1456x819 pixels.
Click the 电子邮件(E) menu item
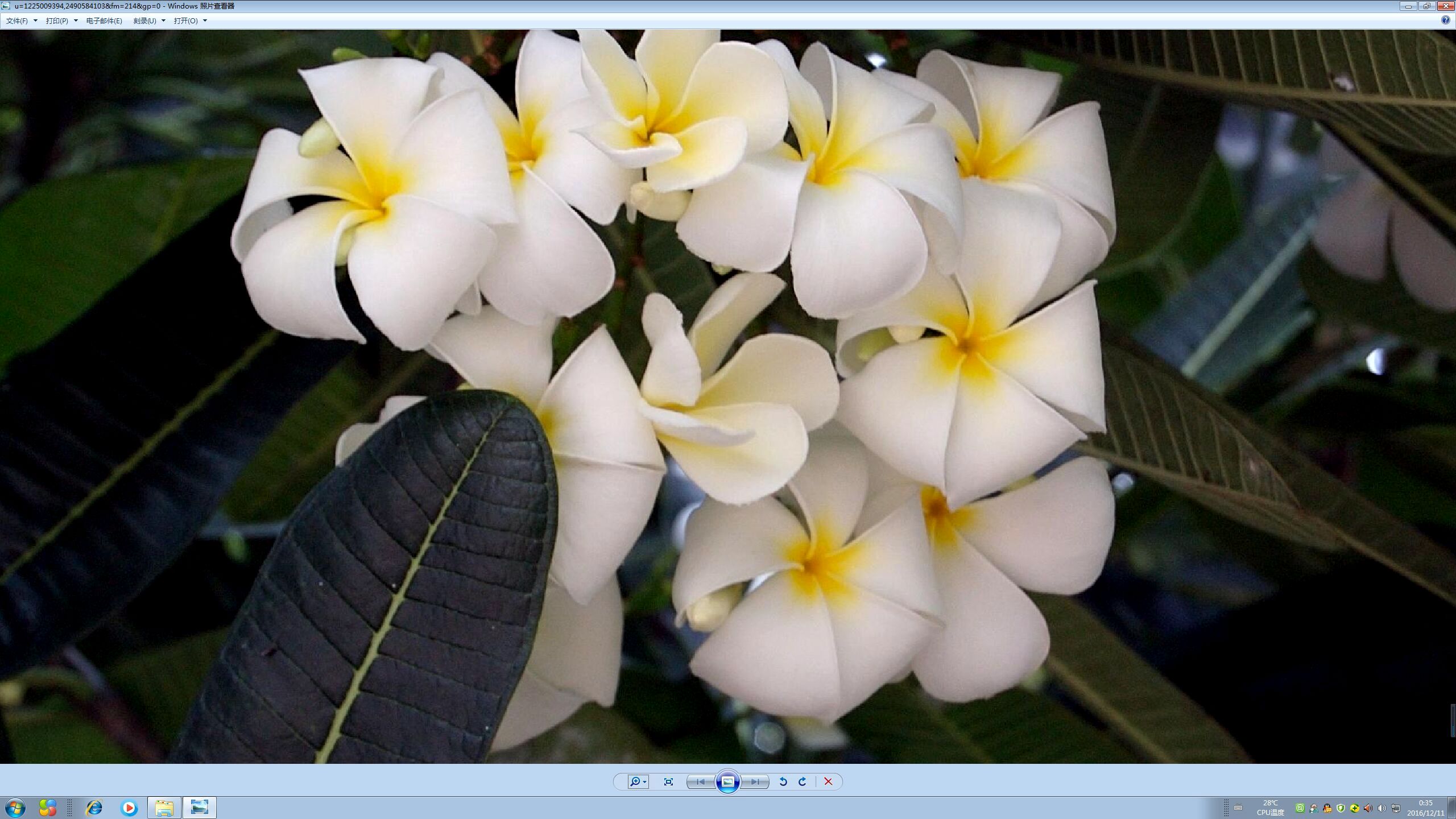point(104,20)
